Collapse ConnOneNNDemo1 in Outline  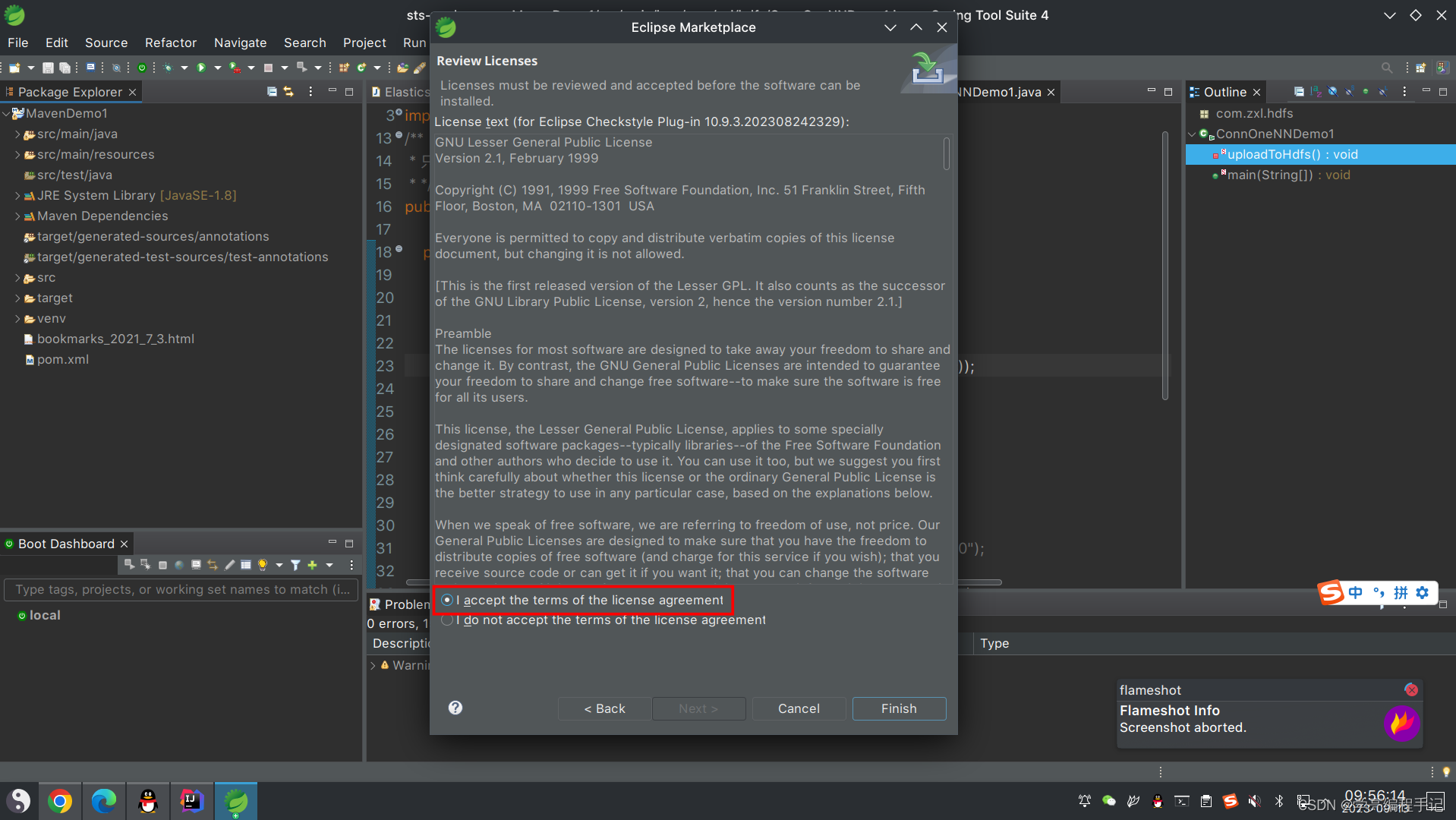(x=1192, y=134)
